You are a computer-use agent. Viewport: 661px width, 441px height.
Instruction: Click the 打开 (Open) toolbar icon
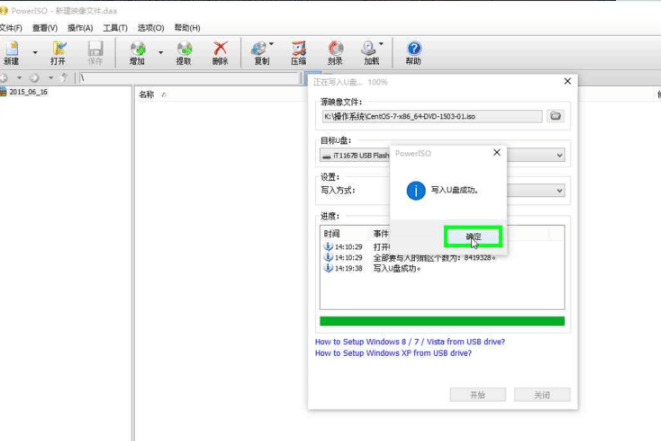click(x=58, y=52)
